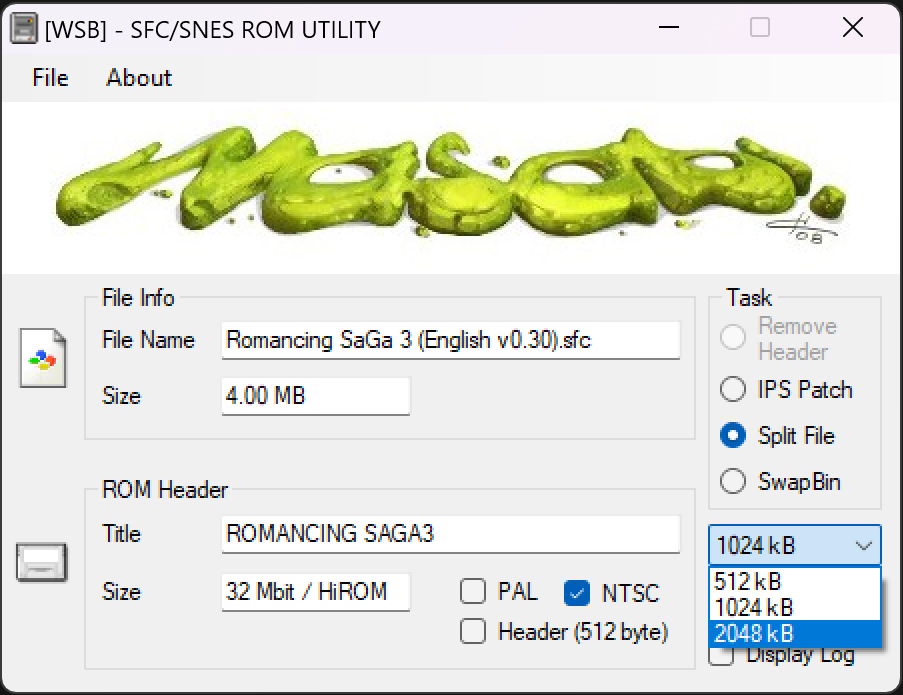This screenshot has width=903, height=695.
Task: Choose 512 kB from the dropdown list
Action: 794,581
